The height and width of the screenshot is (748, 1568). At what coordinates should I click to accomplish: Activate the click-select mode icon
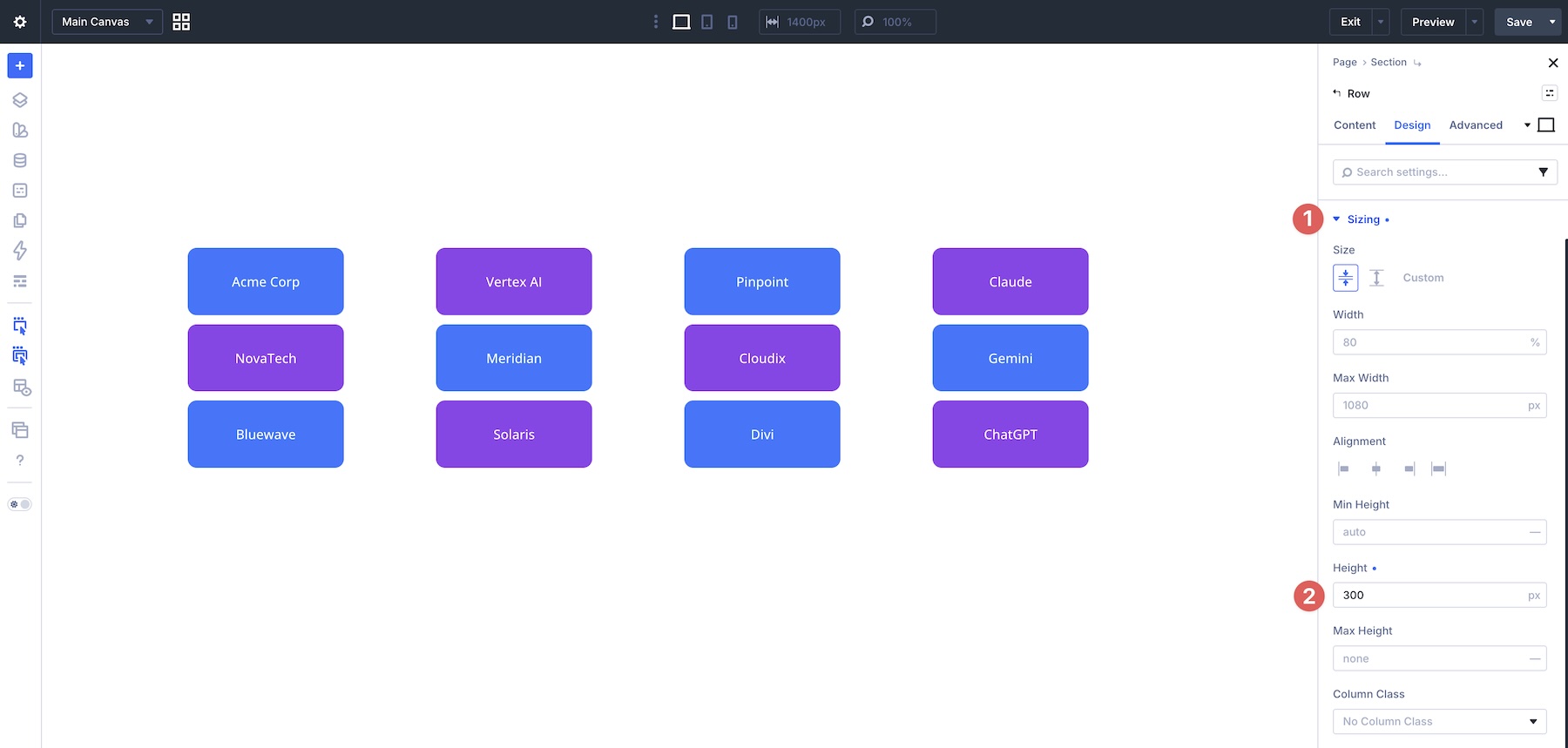point(20,326)
